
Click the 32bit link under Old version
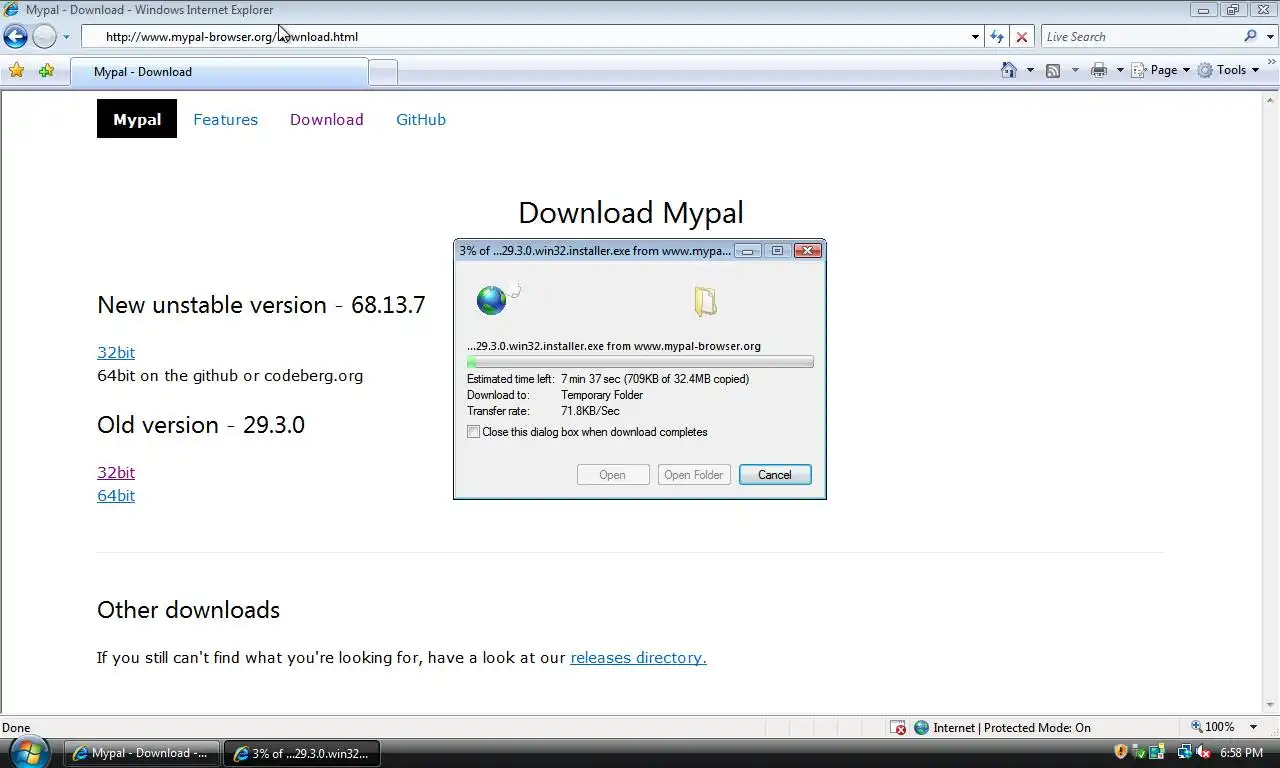point(116,472)
